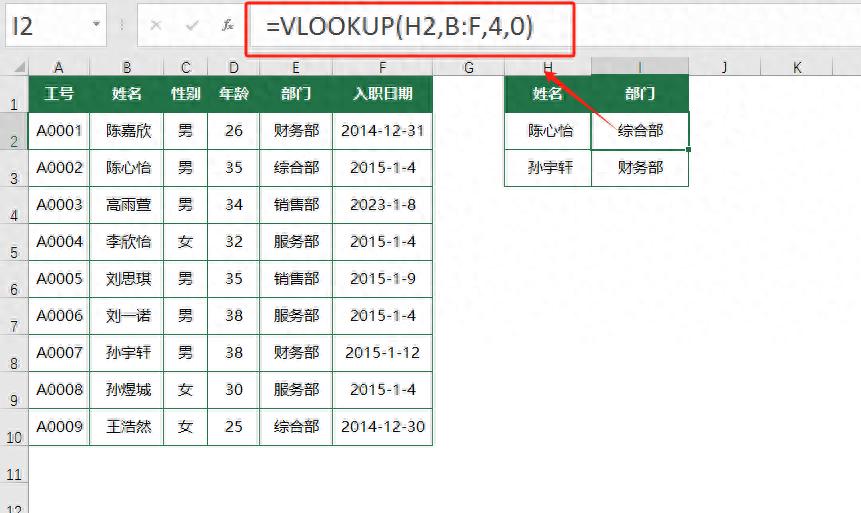This screenshot has height=513, width=861.
Task: Select column F header
Action: [382, 68]
